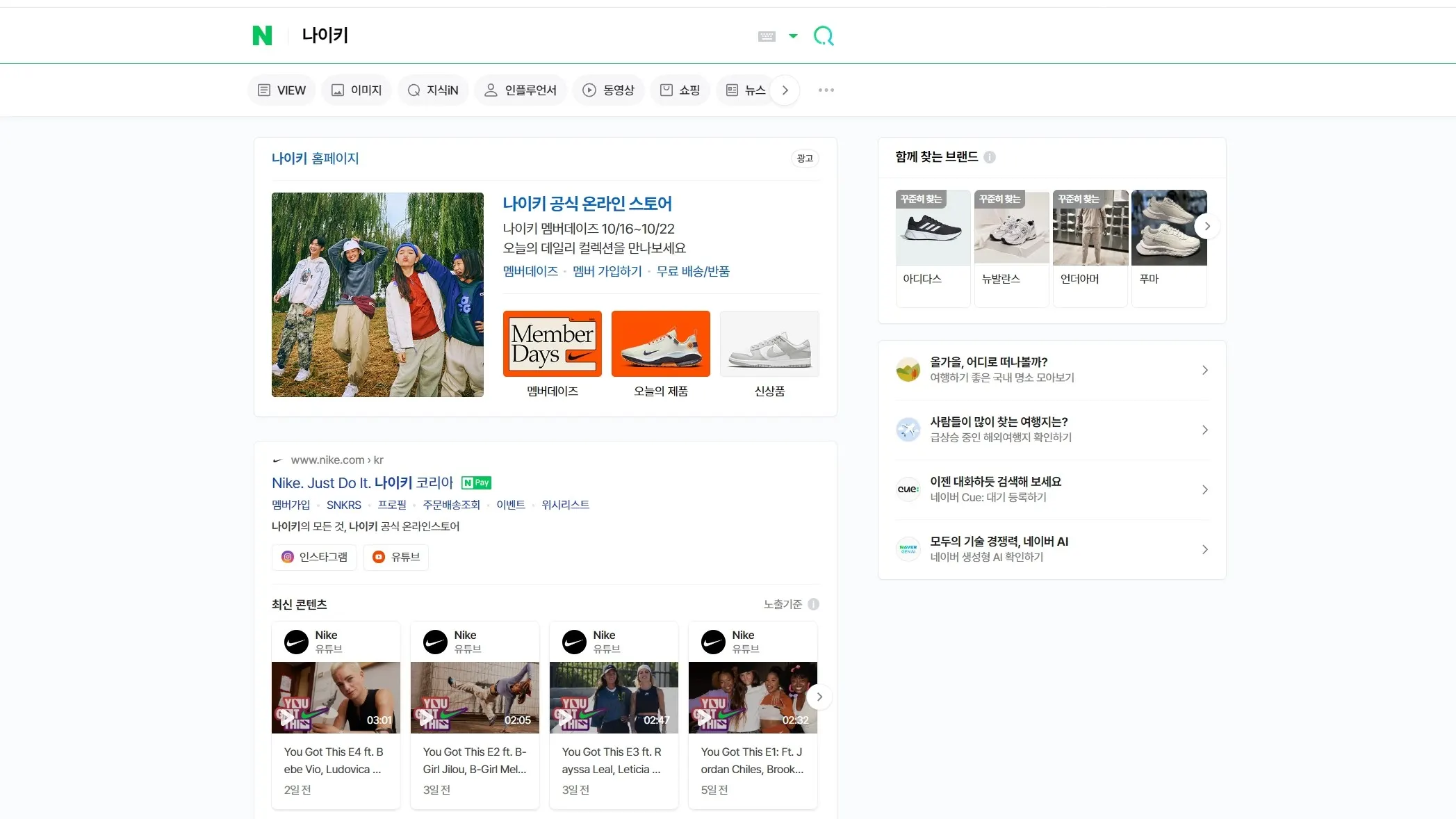The image size is (1456, 819).
Task: Switch to the 쇼핑 tab
Action: click(680, 90)
